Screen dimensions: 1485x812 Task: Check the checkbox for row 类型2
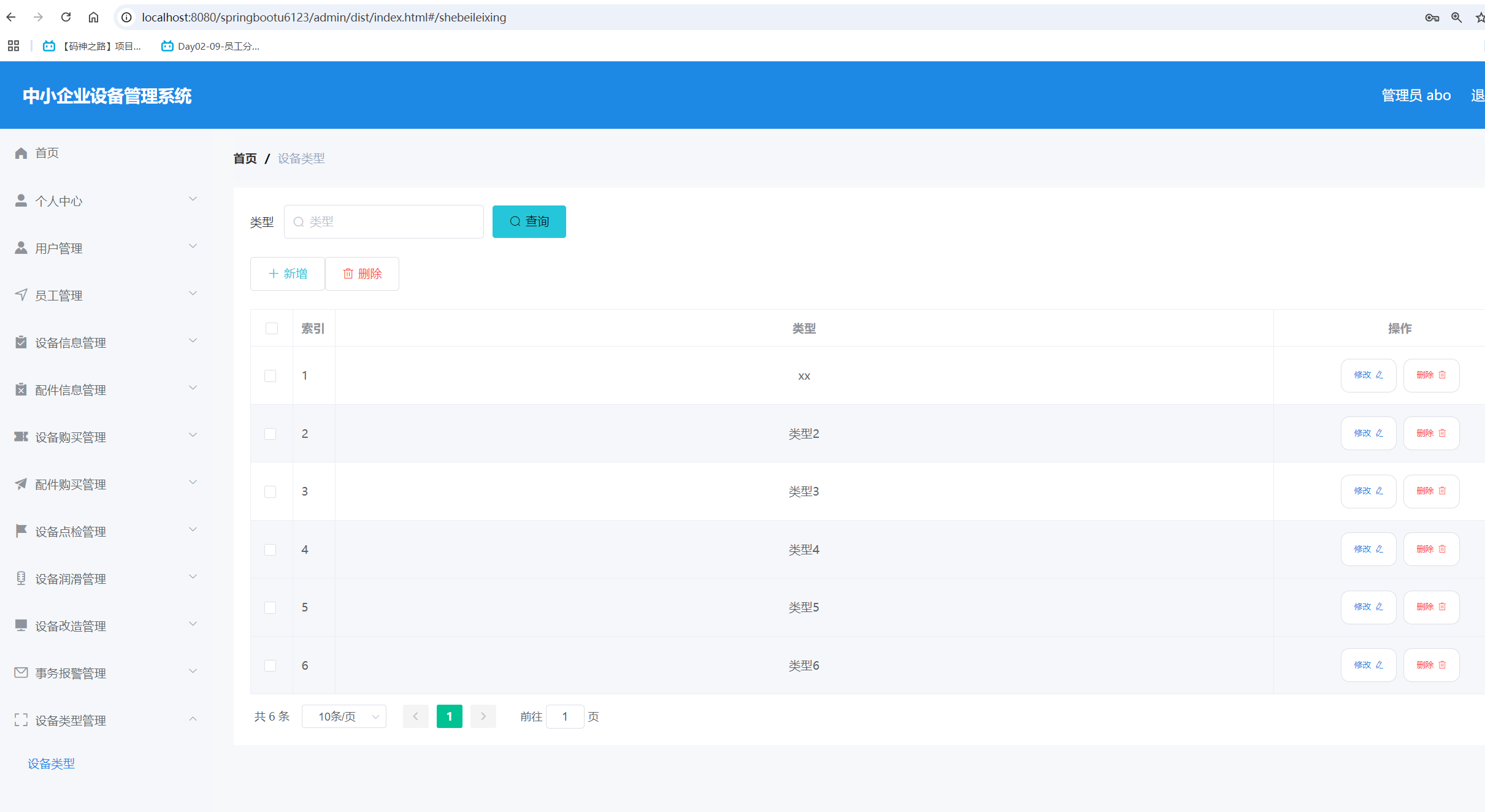coord(270,434)
